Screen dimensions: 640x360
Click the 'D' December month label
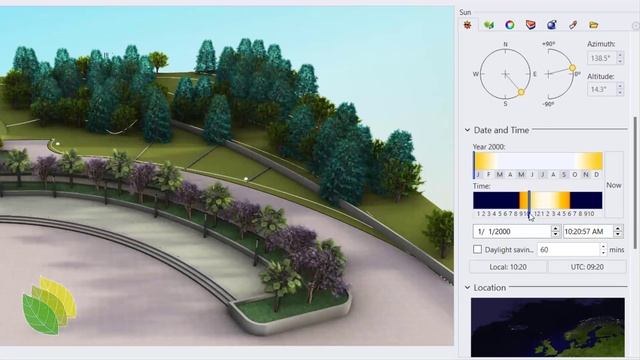click(596, 175)
